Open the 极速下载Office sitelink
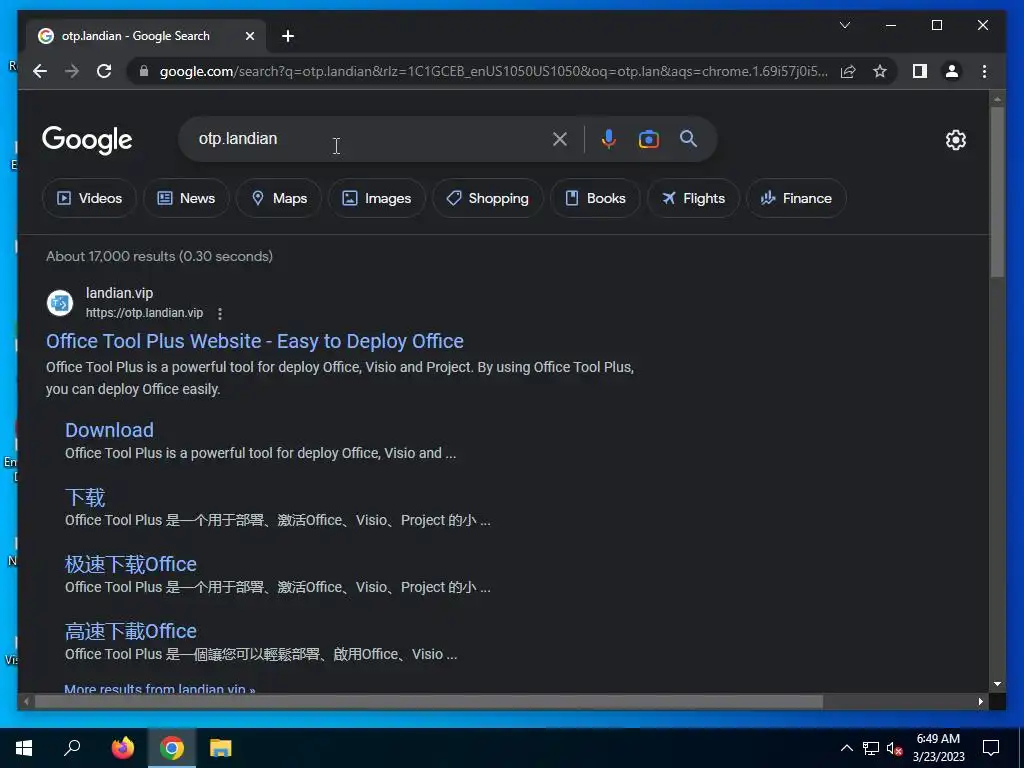The height and width of the screenshot is (768, 1024). [x=131, y=564]
